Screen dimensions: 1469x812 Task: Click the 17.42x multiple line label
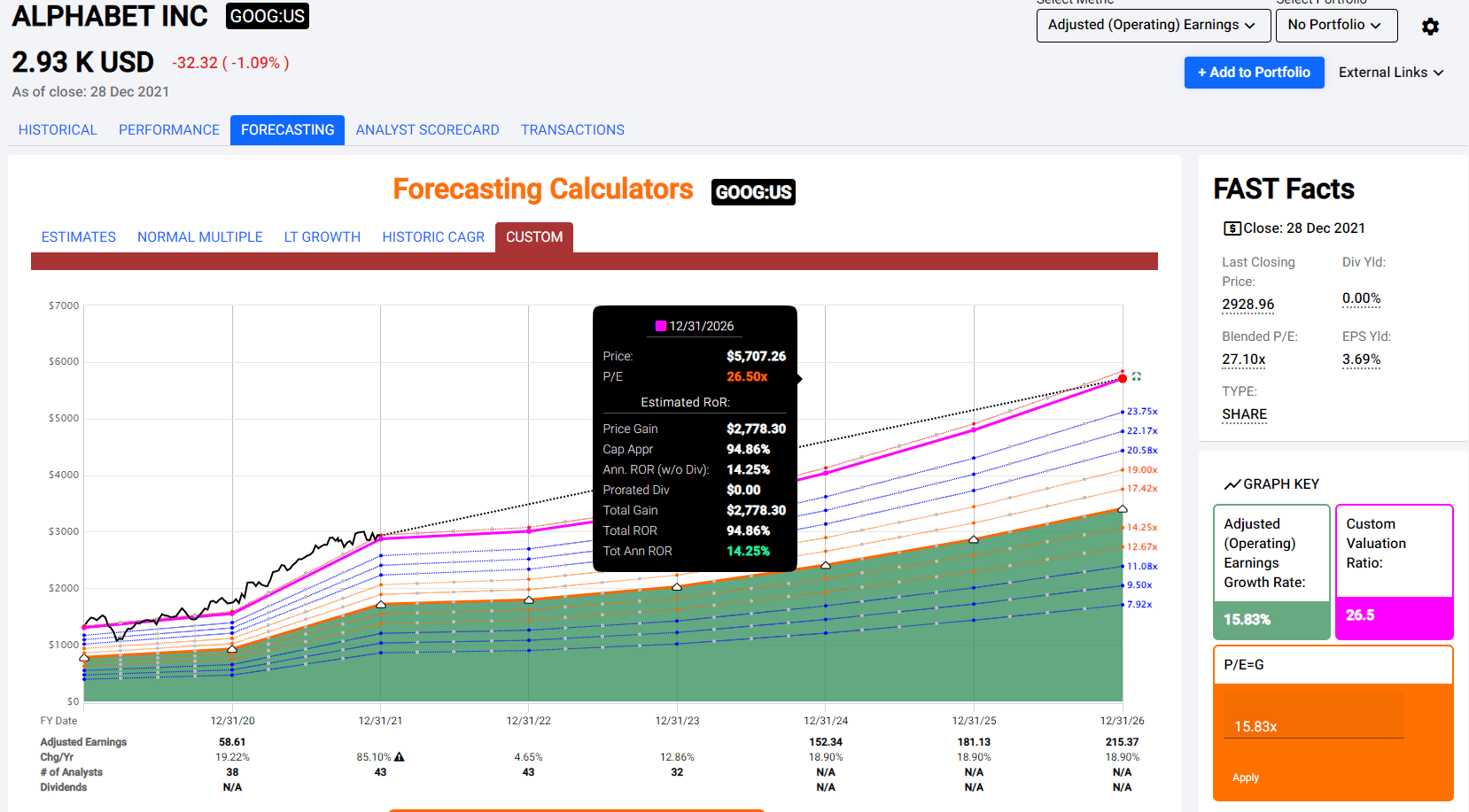coord(1142,489)
